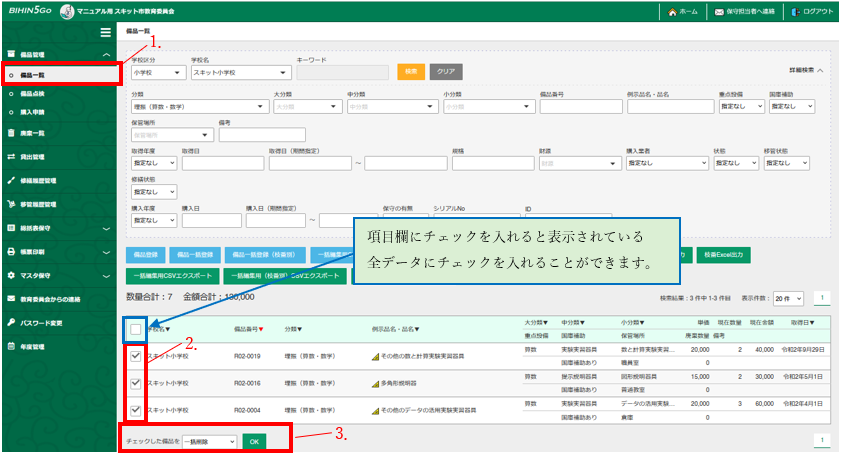The width and height of the screenshot is (842, 457).
Task: Click the 年度管理 calendar icon in sidebar
Action: (11, 346)
